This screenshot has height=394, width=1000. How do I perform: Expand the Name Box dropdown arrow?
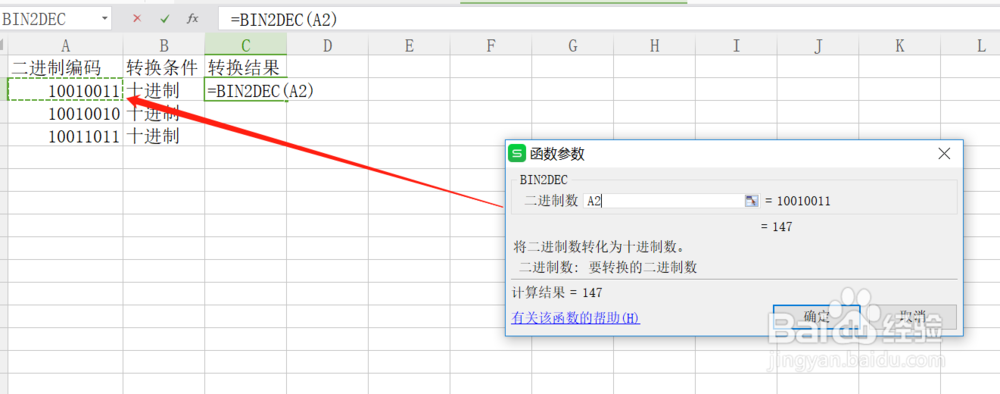tap(105, 19)
